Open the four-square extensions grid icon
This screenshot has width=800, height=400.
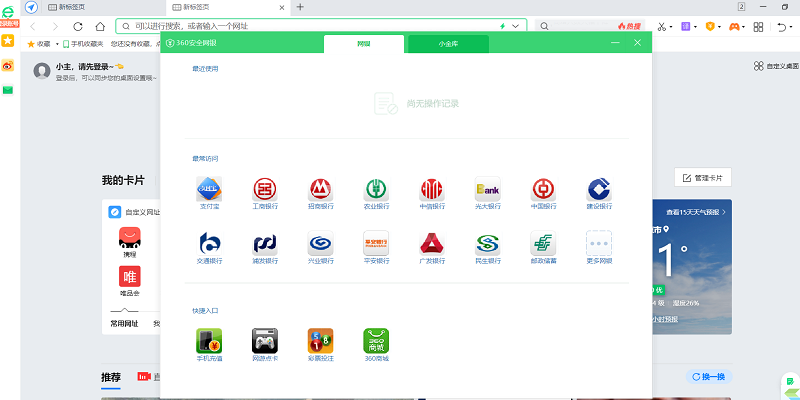(x=759, y=27)
